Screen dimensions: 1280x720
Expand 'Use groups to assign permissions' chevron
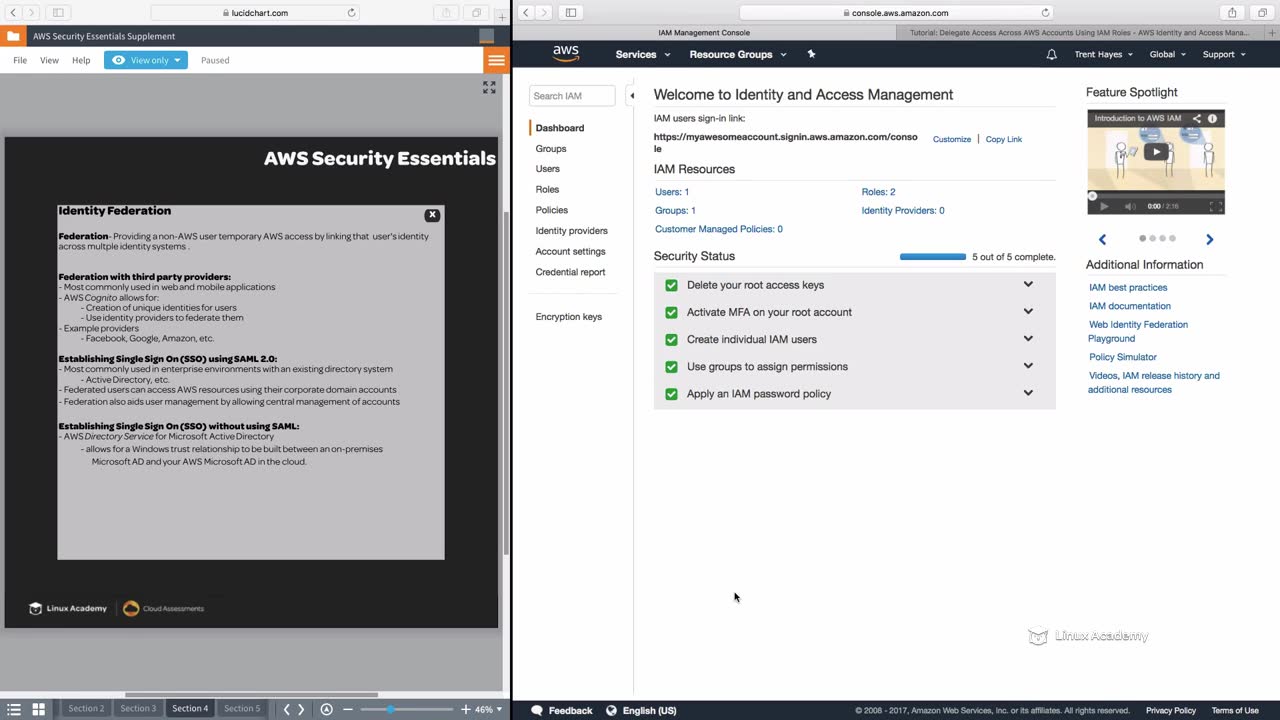1028,366
